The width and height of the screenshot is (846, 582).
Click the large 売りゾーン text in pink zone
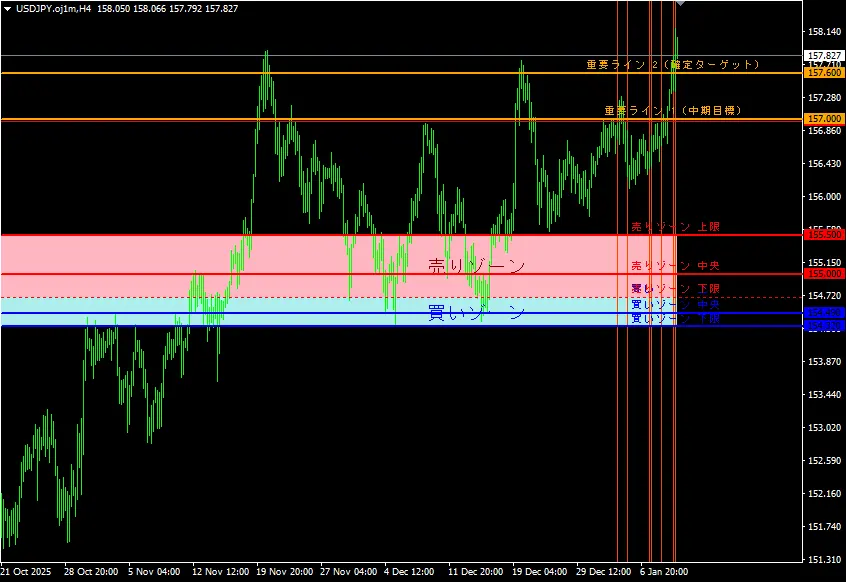(x=476, y=266)
